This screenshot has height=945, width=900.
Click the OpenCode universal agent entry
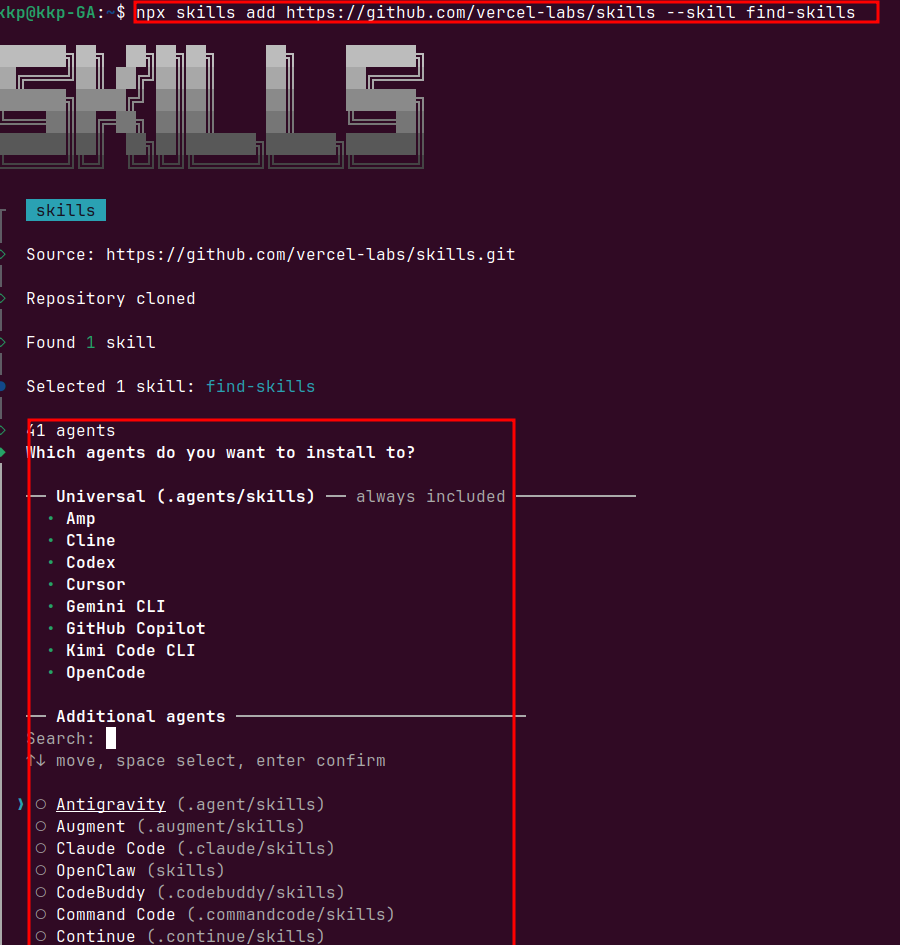coord(106,672)
